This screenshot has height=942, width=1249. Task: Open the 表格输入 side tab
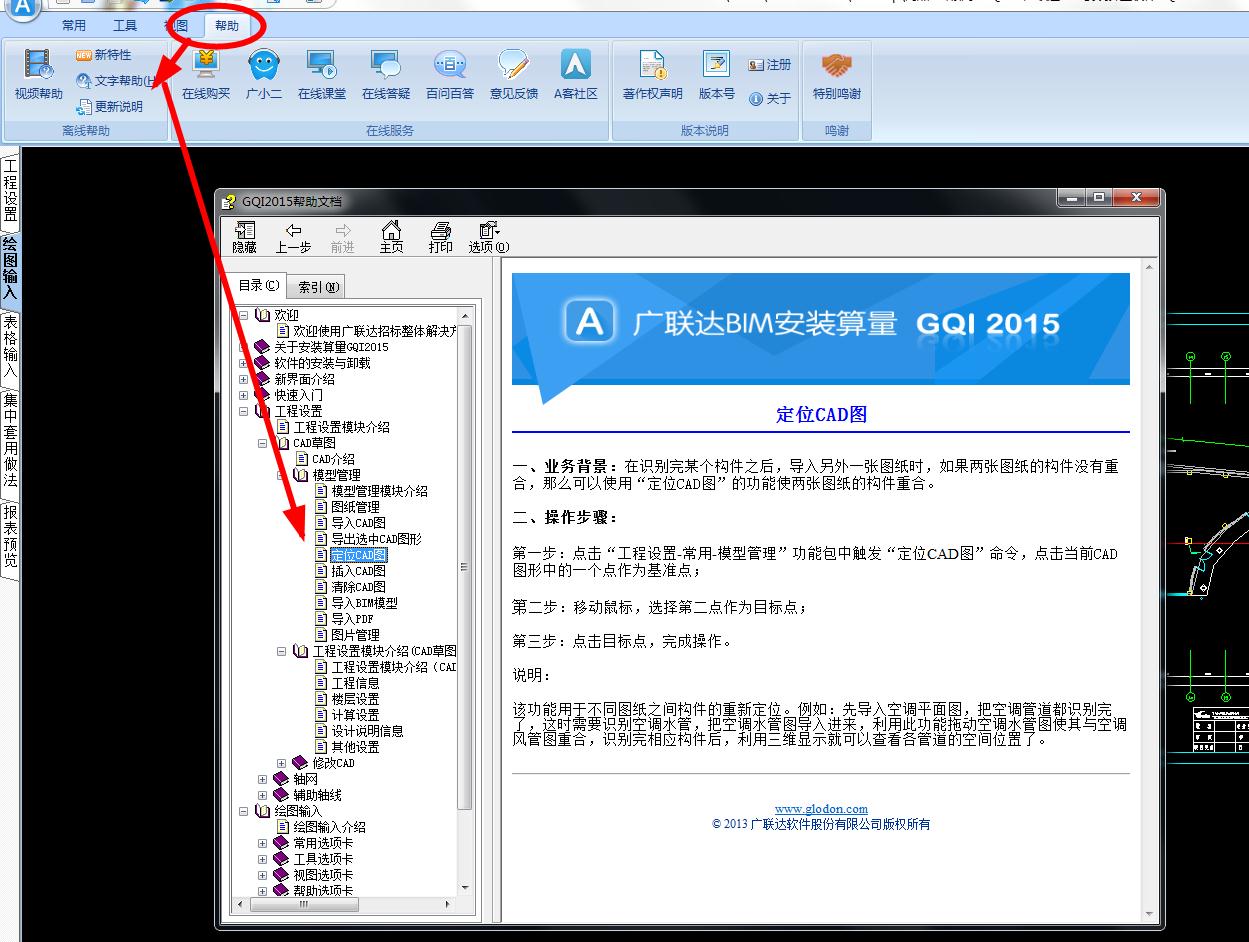10,347
